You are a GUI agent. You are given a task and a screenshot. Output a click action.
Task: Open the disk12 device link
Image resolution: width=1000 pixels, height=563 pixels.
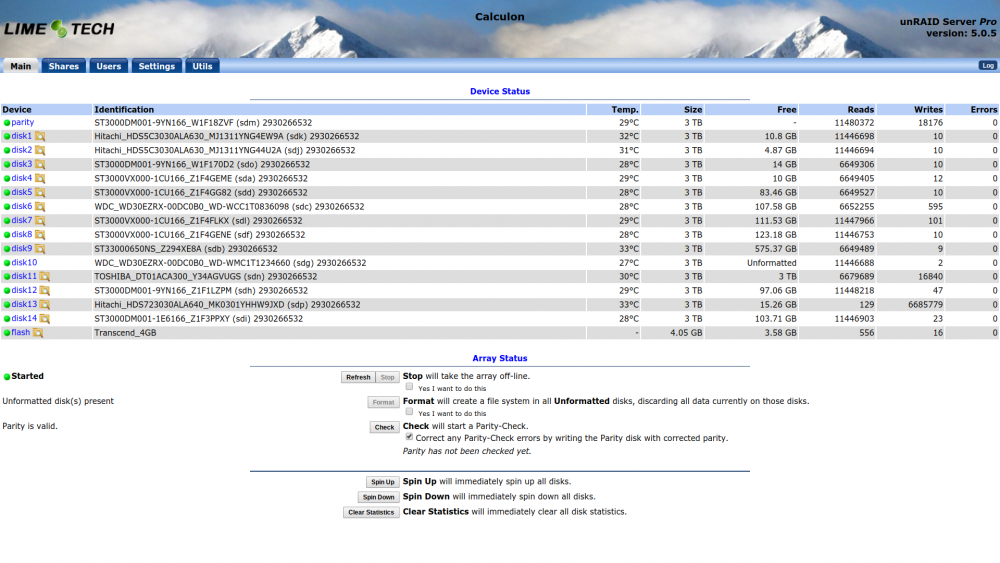(24, 291)
